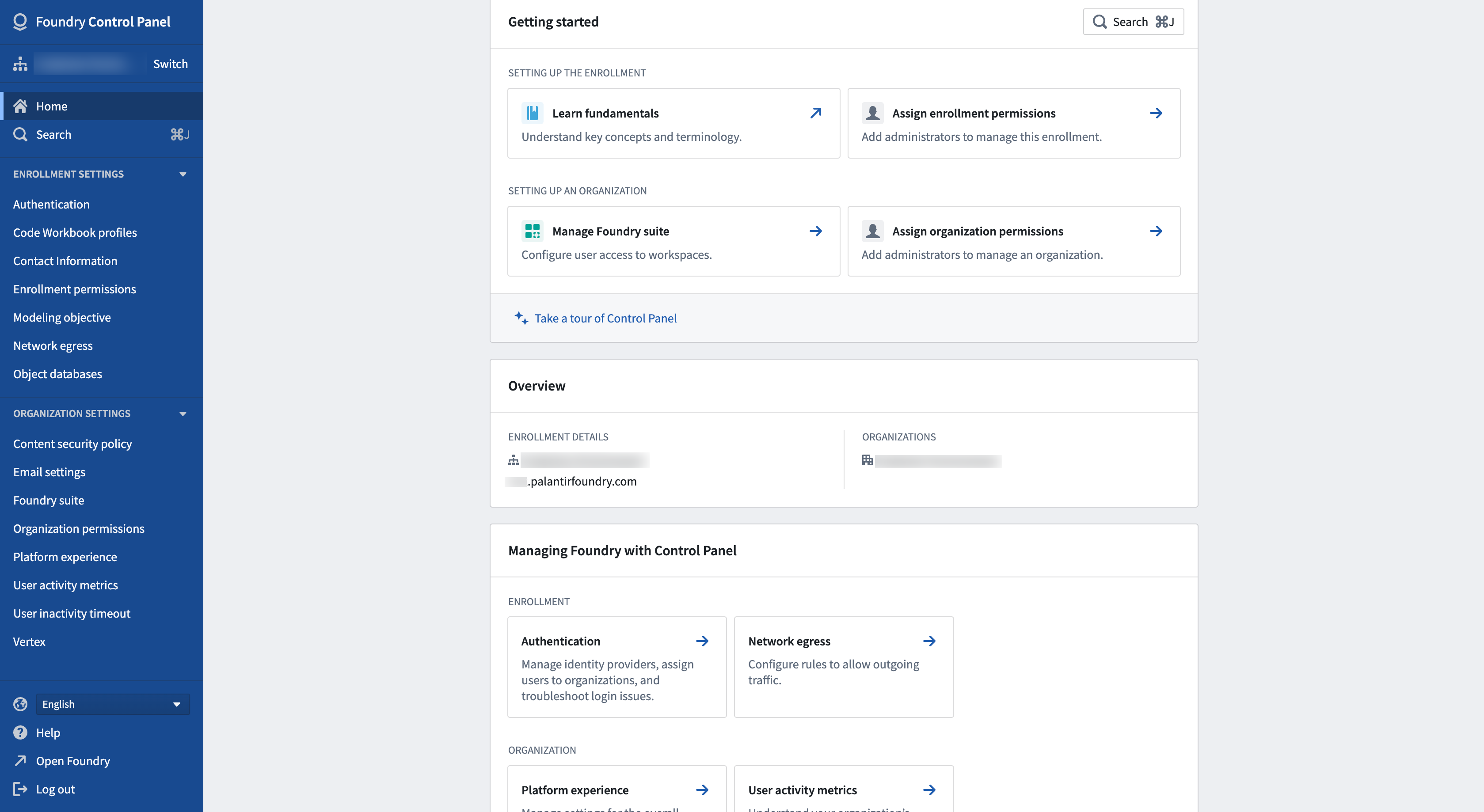Click the arrow on the Network egress card
Image resolution: width=1484 pixels, height=812 pixels.
[x=929, y=641]
